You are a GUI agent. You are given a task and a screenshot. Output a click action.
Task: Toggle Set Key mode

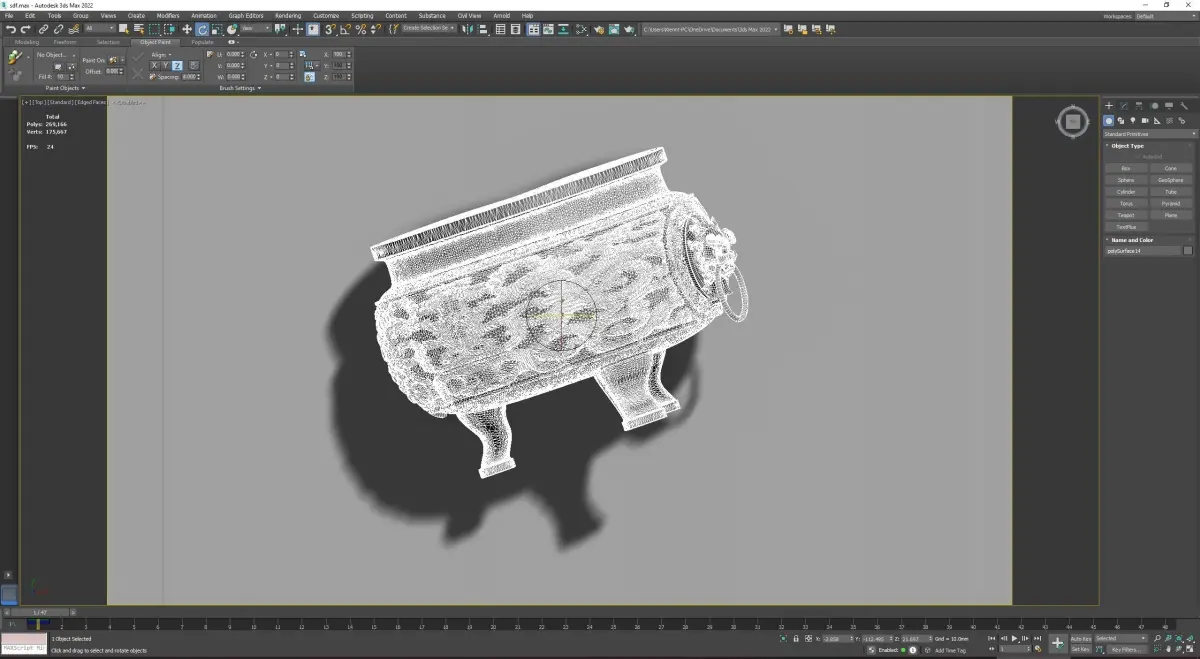point(1080,649)
